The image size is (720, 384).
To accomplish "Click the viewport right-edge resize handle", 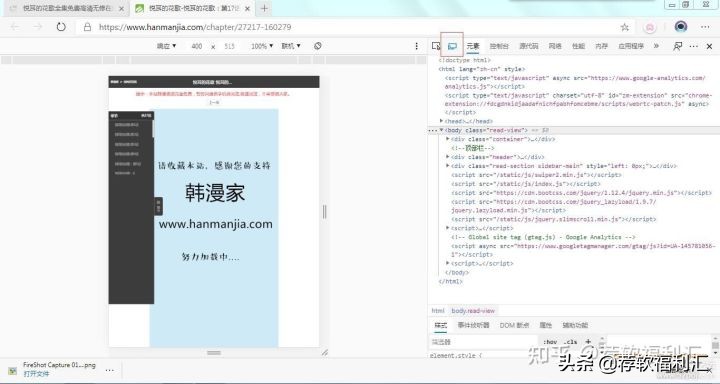I will [325, 212].
